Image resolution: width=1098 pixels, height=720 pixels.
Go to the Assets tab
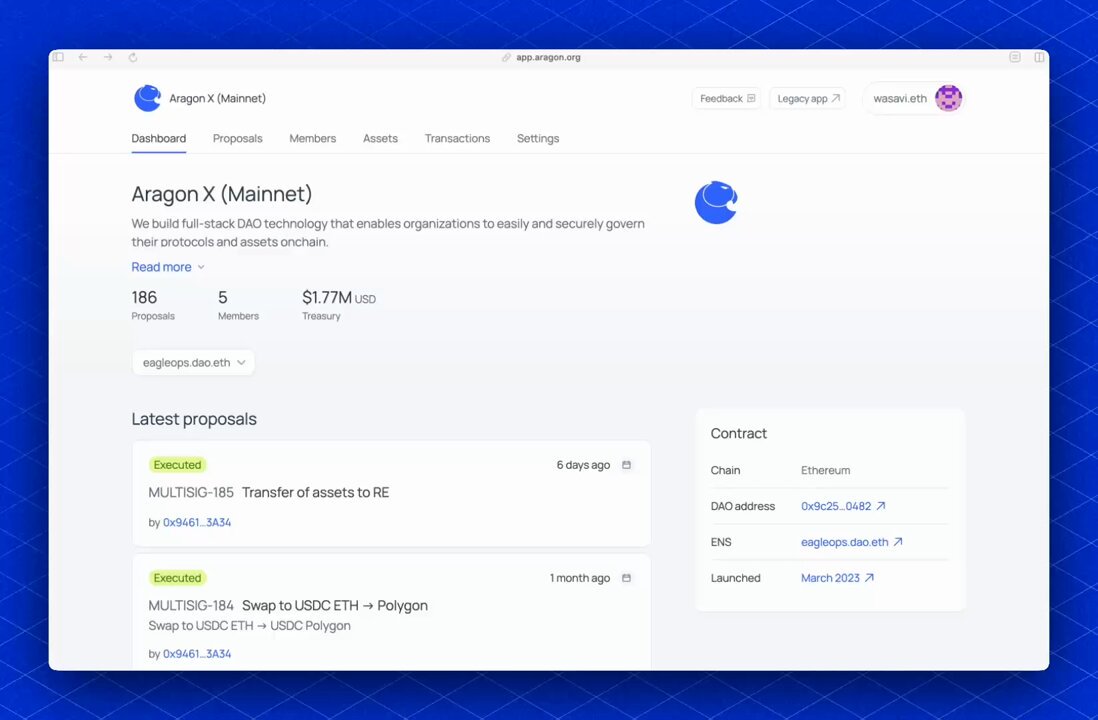tap(380, 139)
